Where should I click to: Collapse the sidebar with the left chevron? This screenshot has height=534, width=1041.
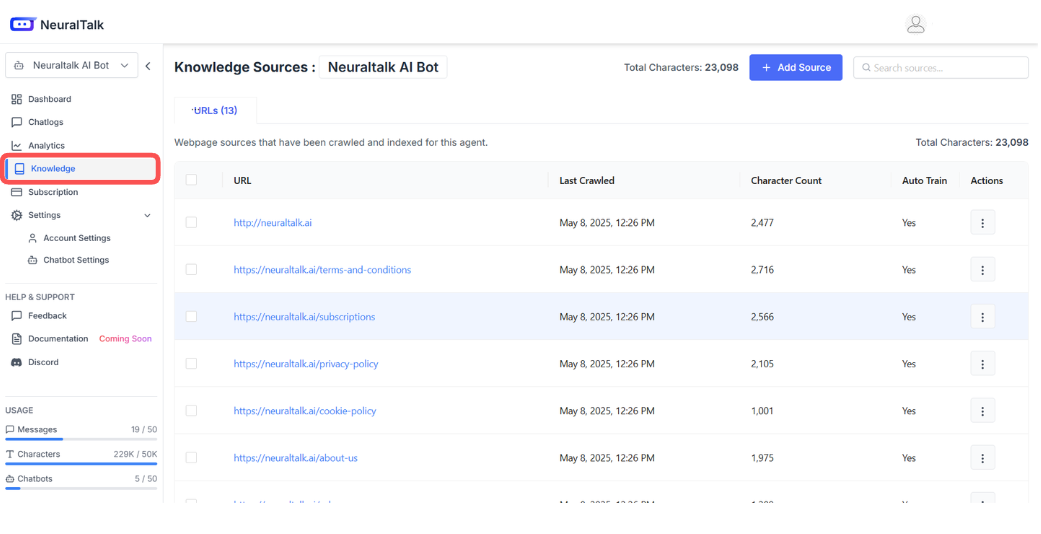click(x=148, y=66)
